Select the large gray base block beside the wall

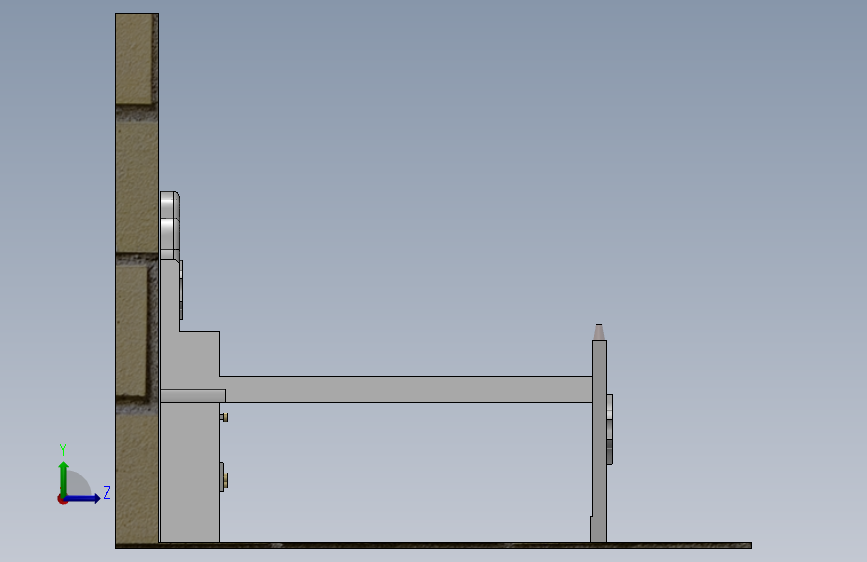190,472
